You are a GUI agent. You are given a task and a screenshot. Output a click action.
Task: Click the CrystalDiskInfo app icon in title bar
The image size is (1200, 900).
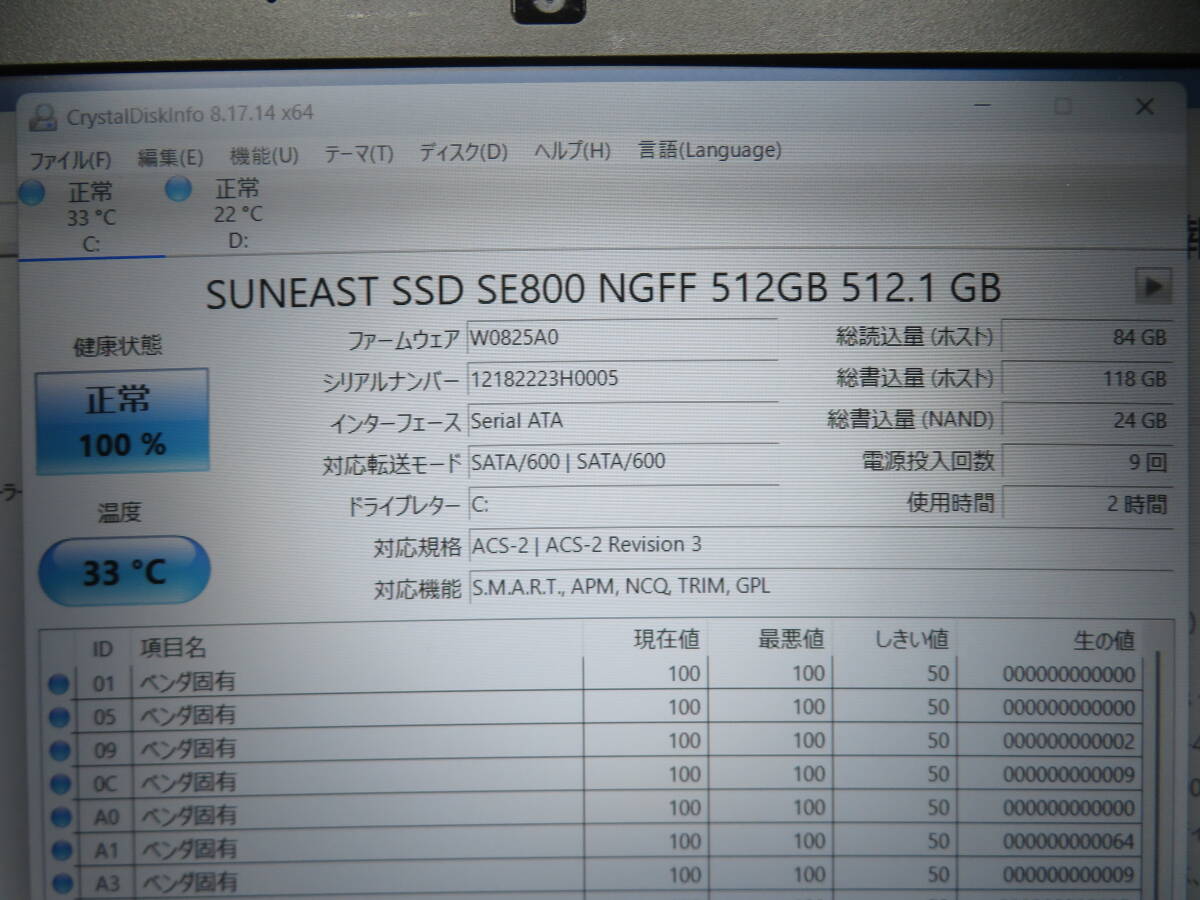point(43,116)
